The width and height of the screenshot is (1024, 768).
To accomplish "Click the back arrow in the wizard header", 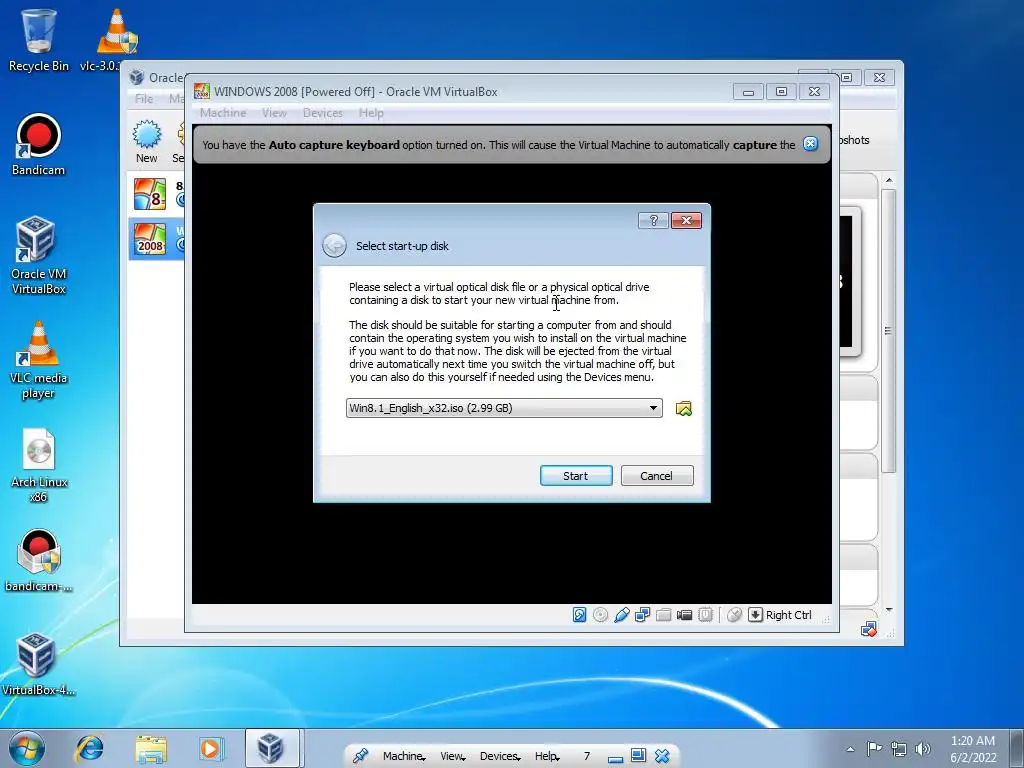I will pyautogui.click(x=334, y=246).
